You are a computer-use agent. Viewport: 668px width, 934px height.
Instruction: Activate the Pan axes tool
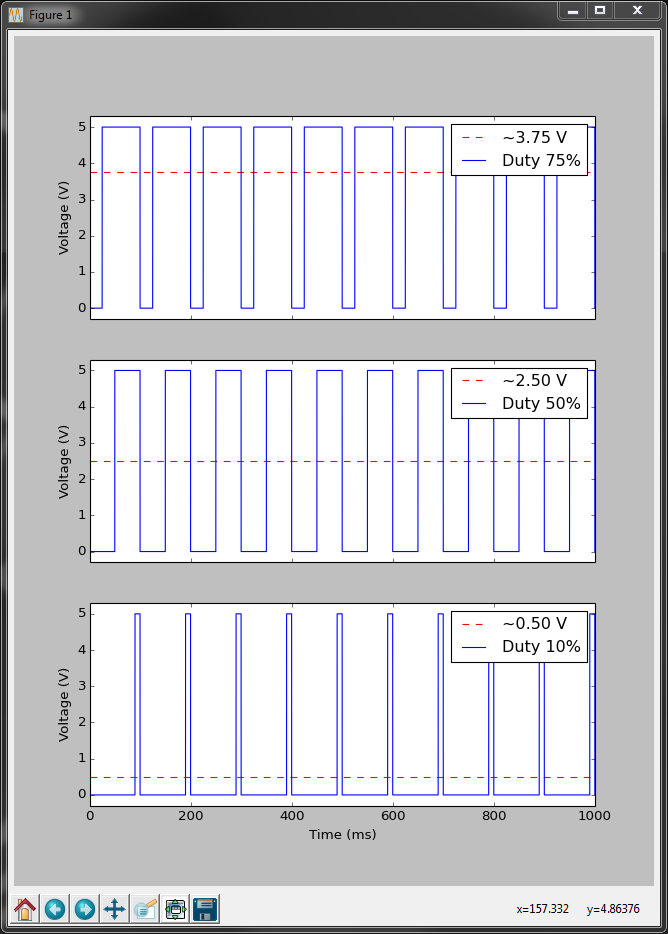click(115, 909)
